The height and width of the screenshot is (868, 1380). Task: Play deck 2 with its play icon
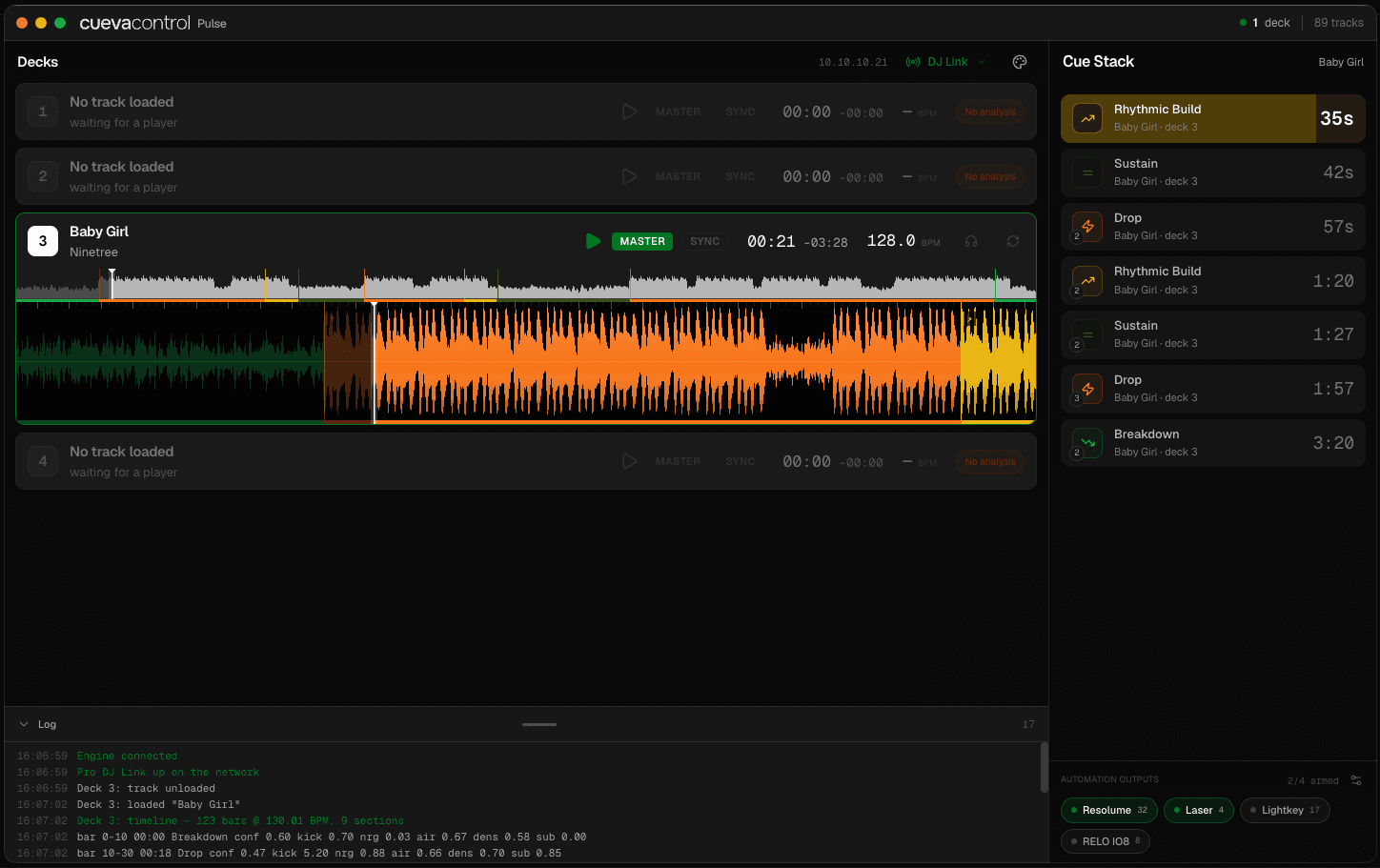coord(629,176)
